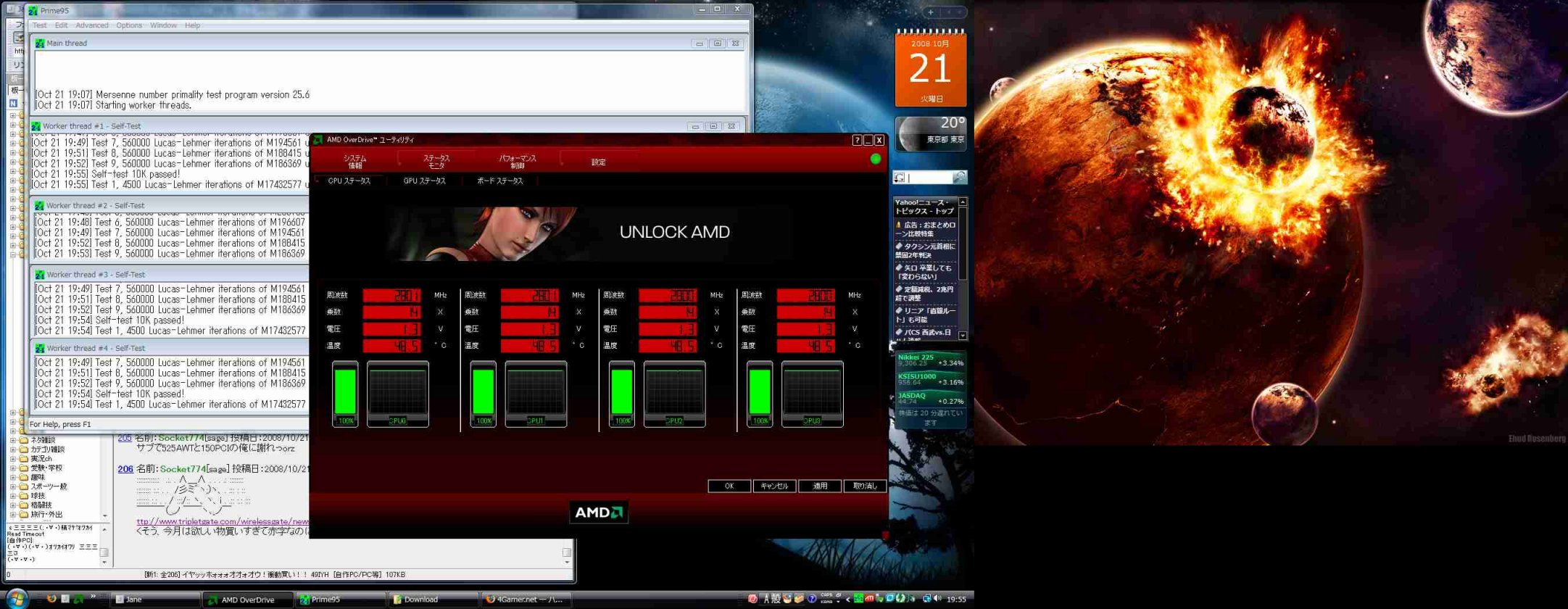Screen dimensions: 1568x609
Task: Open the Edit menu in Prime95
Action: coord(62,25)
